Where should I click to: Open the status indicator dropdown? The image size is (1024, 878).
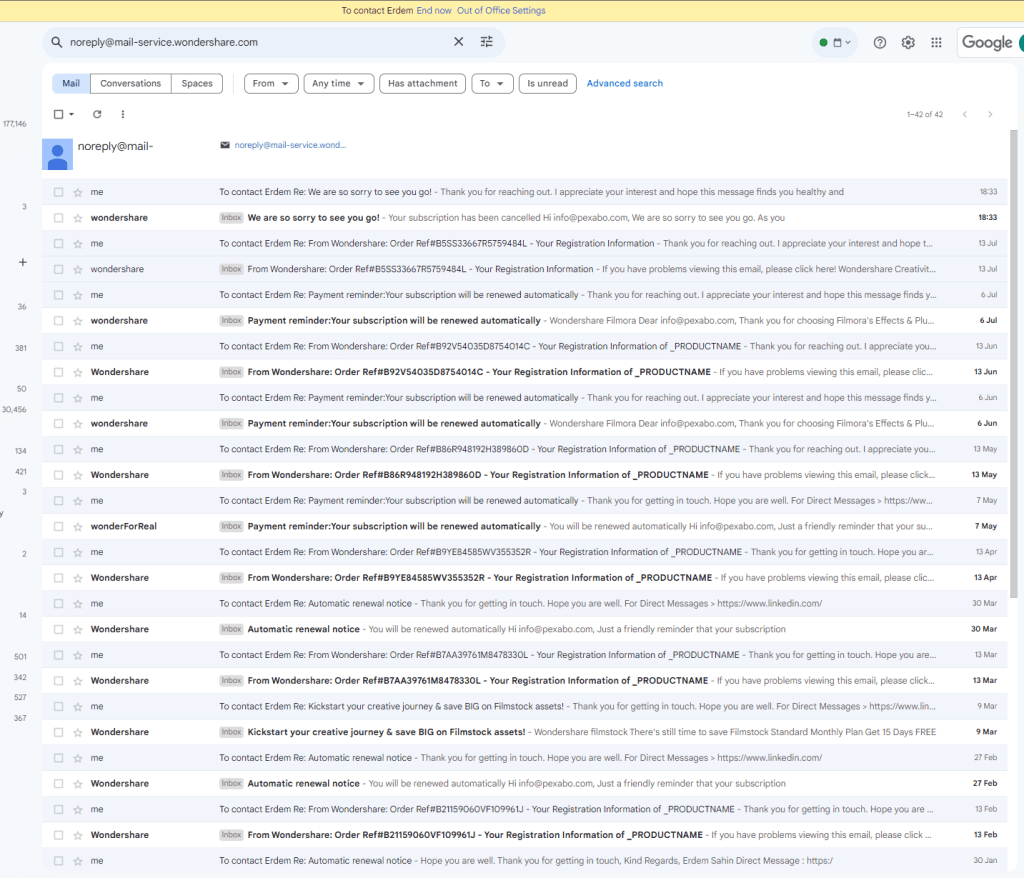[835, 42]
